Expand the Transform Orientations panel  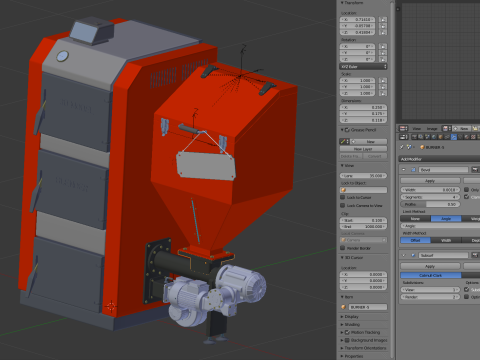coord(342,348)
